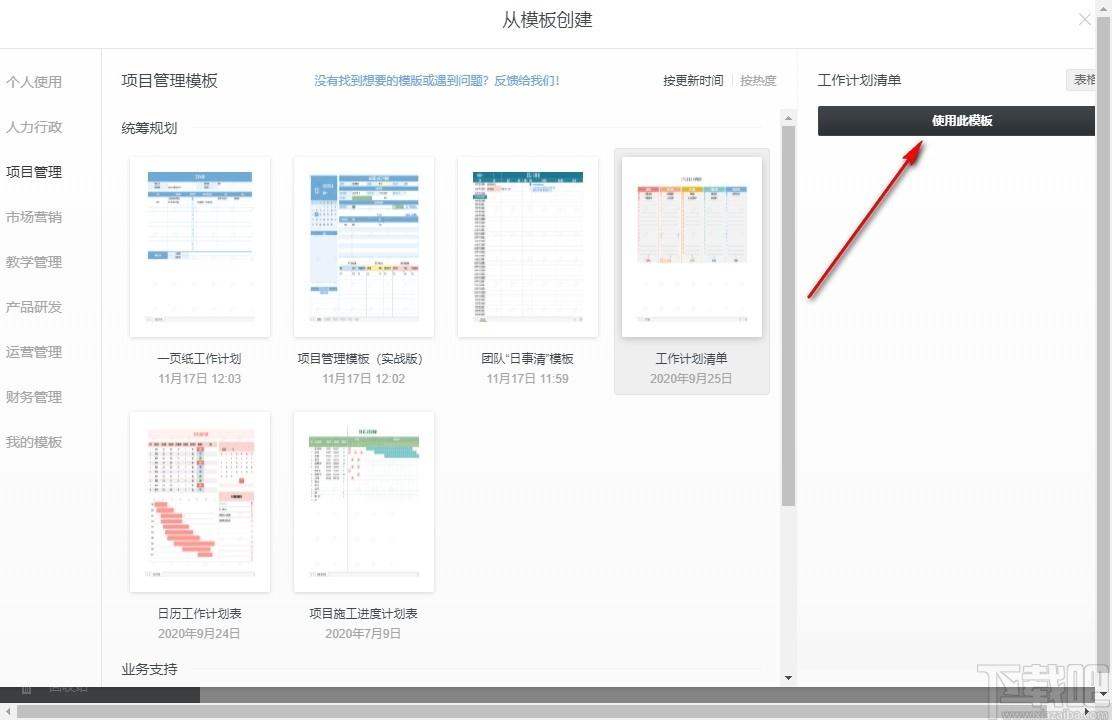Pick the 团队“日事清”模板 thumbnail
Viewport: 1112px width, 720px height.
pos(528,247)
